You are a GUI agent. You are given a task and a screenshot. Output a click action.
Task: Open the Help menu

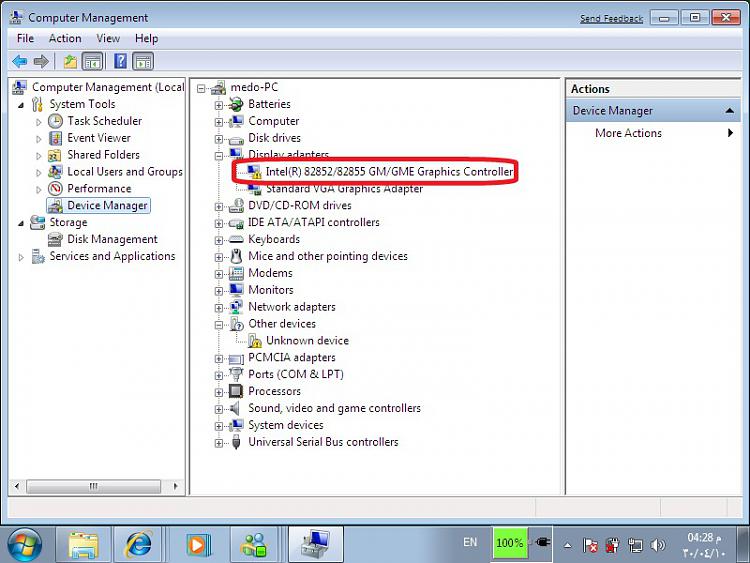[x=146, y=38]
